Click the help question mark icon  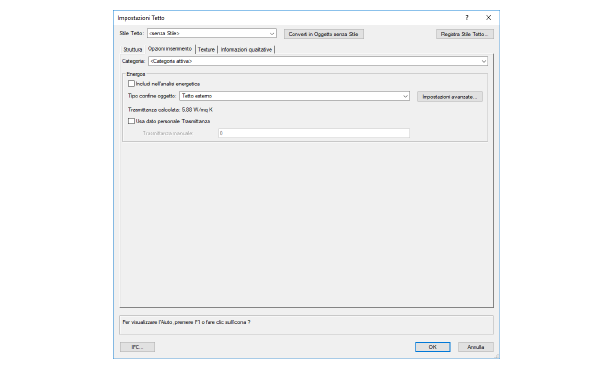click(467, 18)
